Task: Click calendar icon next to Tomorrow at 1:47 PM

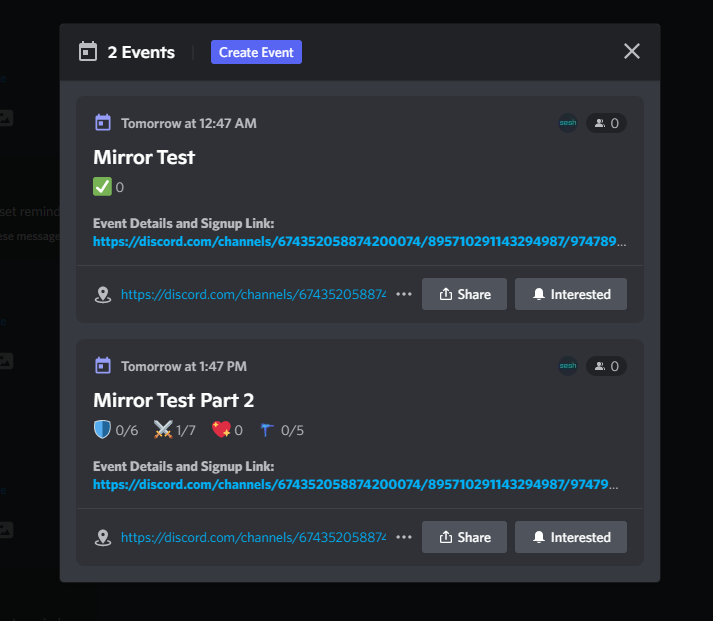Action: point(103,366)
